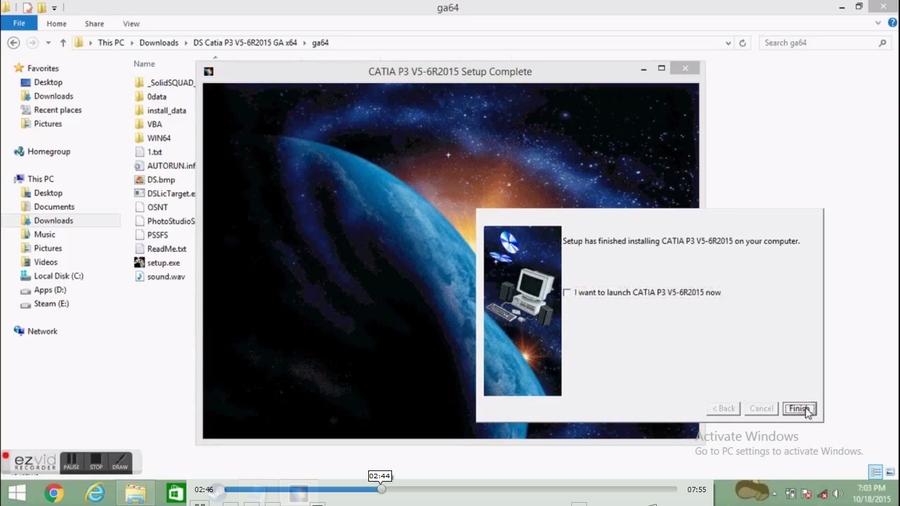Click the Explorer forward navigation arrow
The image size is (900, 506).
pyautogui.click(x=32, y=42)
